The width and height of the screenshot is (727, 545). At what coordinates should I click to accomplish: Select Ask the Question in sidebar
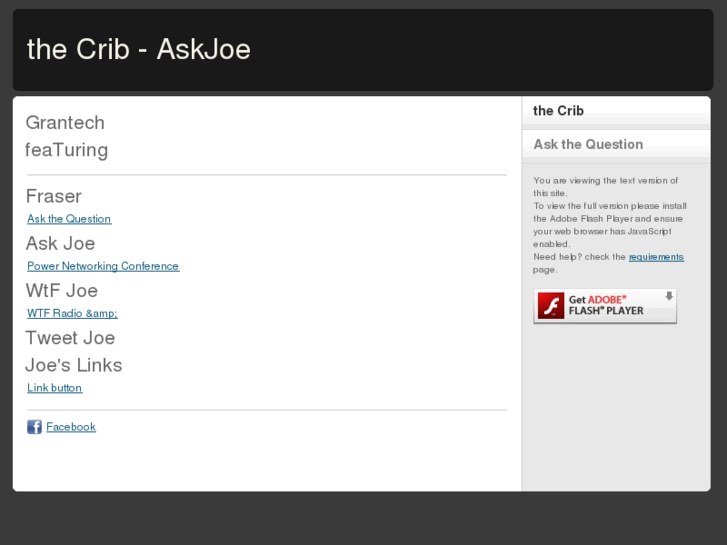pos(588,144)
